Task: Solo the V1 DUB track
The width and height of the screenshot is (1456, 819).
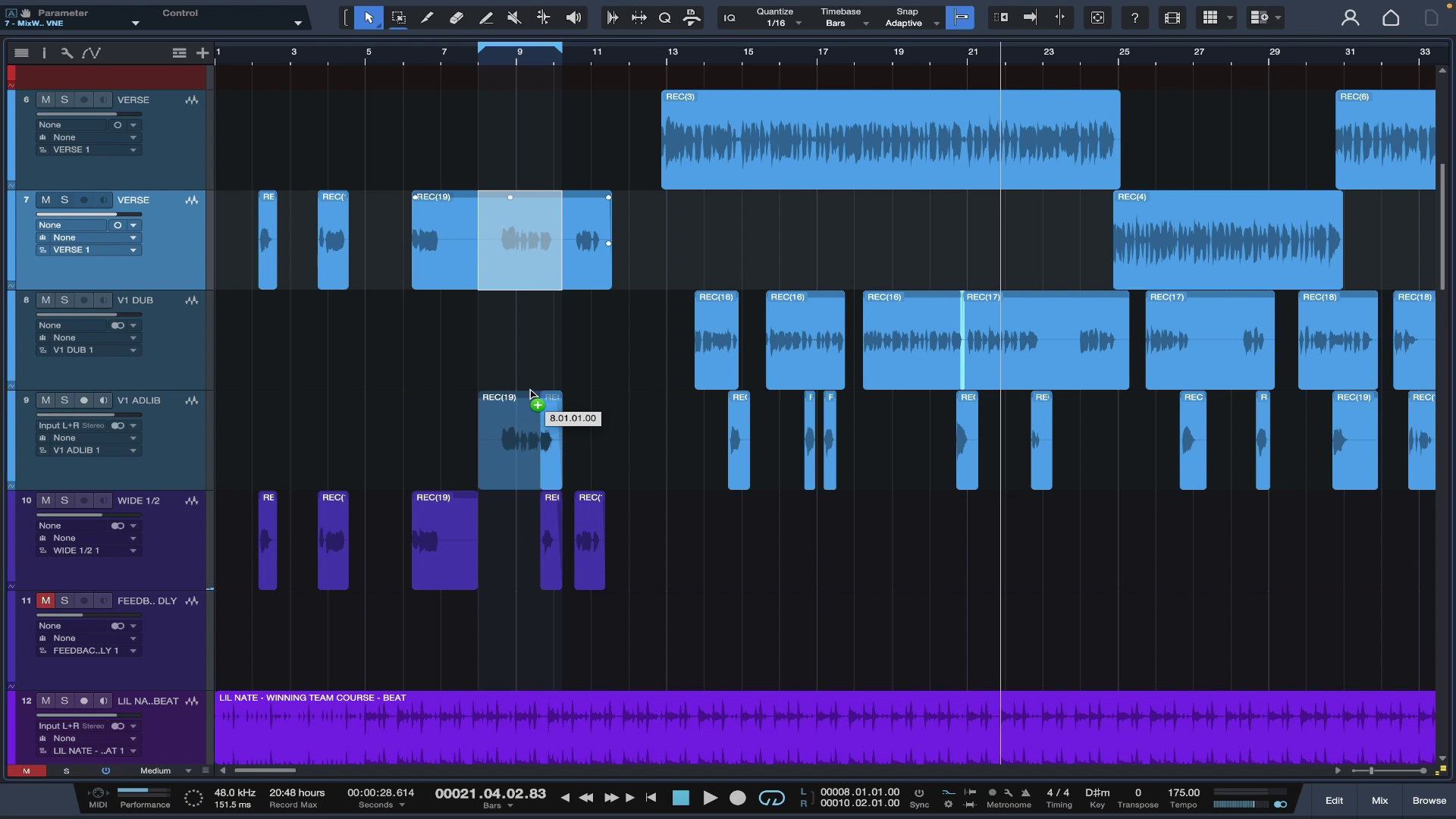Action: click(x=64, y=300)
